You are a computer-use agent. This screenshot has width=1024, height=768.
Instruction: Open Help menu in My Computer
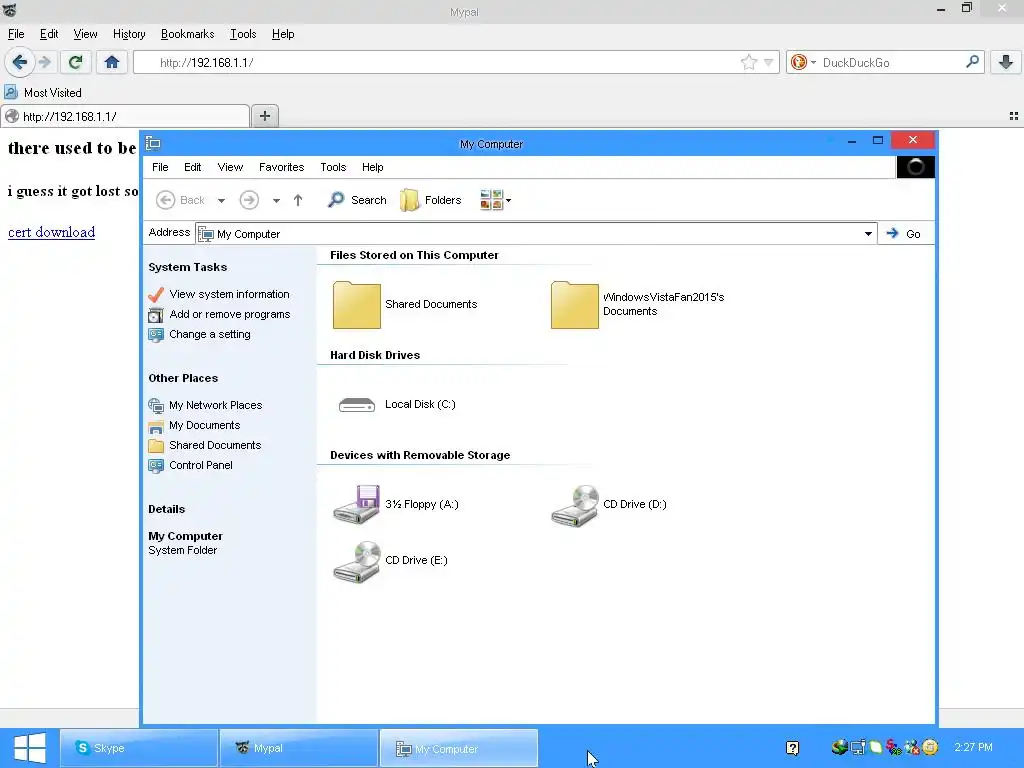pos(373,167)
